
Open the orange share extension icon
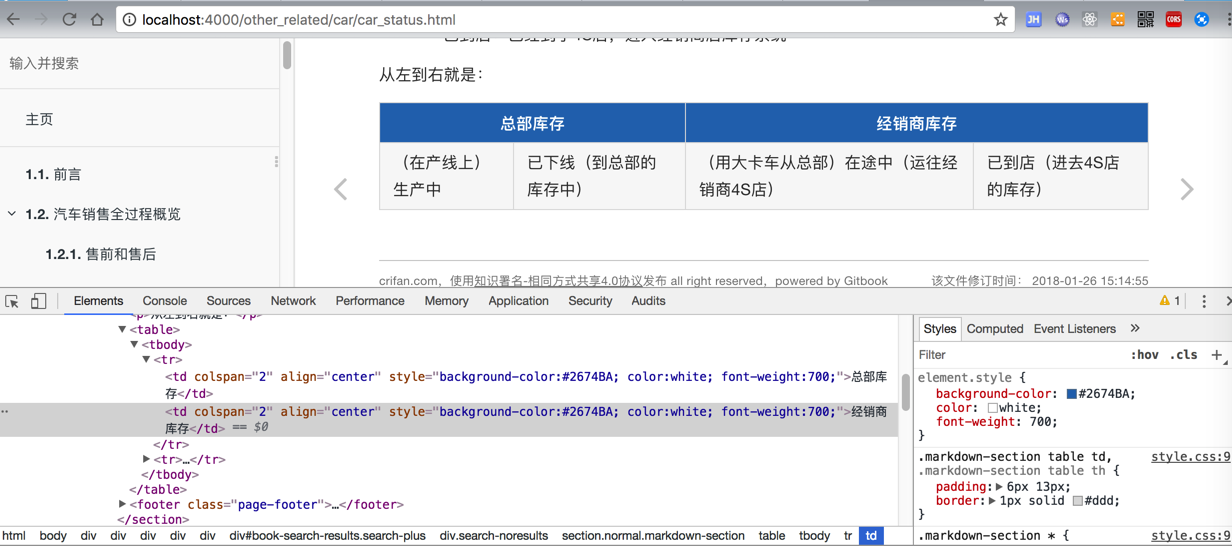pyautogui.click(x=1118, y=19)
